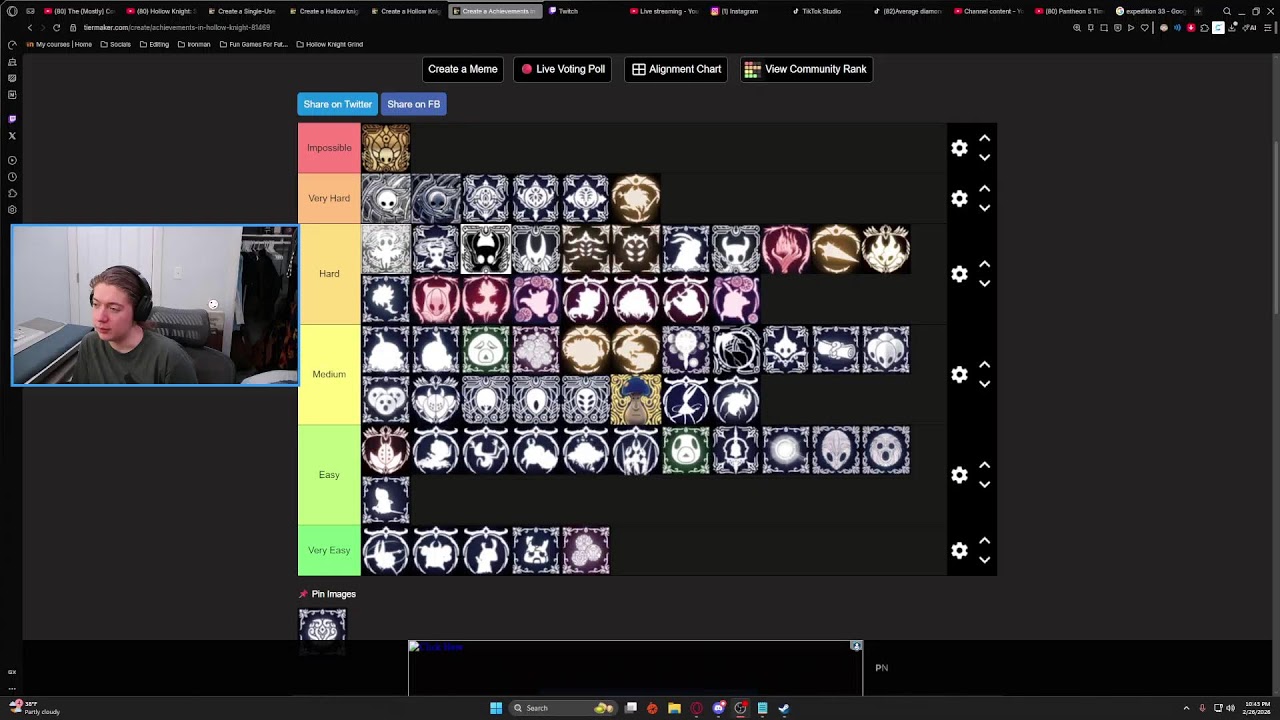Open the Hollow Knight Grind bookmarks folder
The height and width of the screenshot is (720, 1280).
point(330,44)
